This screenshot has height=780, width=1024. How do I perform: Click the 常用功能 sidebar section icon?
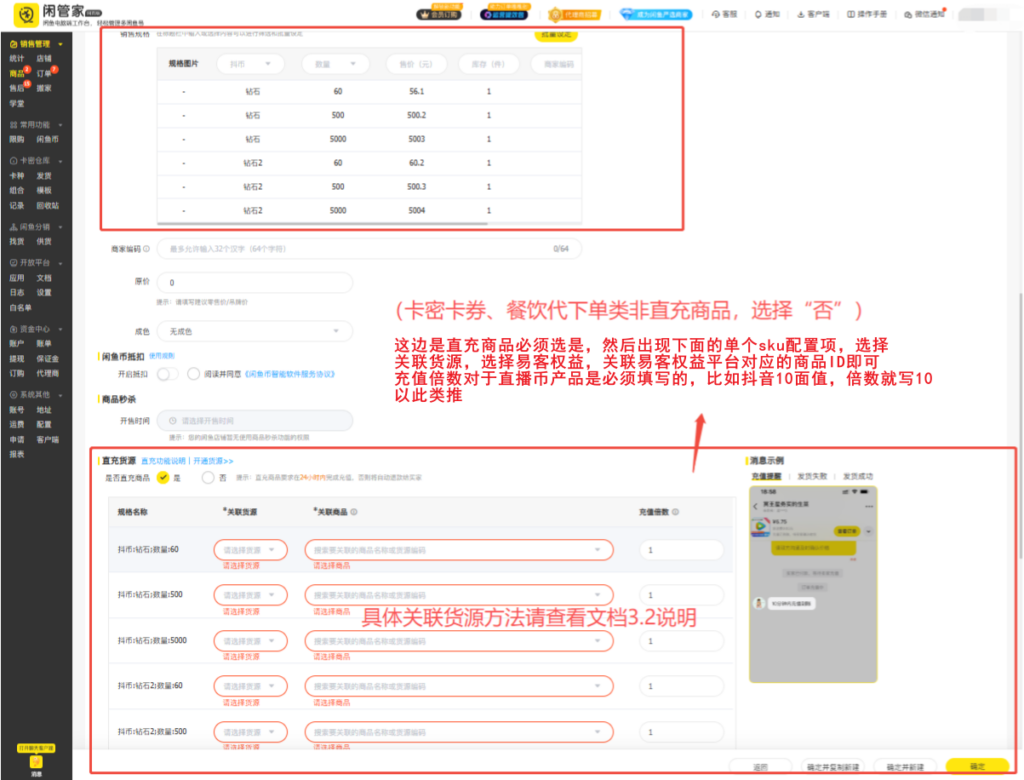point(14,125)
